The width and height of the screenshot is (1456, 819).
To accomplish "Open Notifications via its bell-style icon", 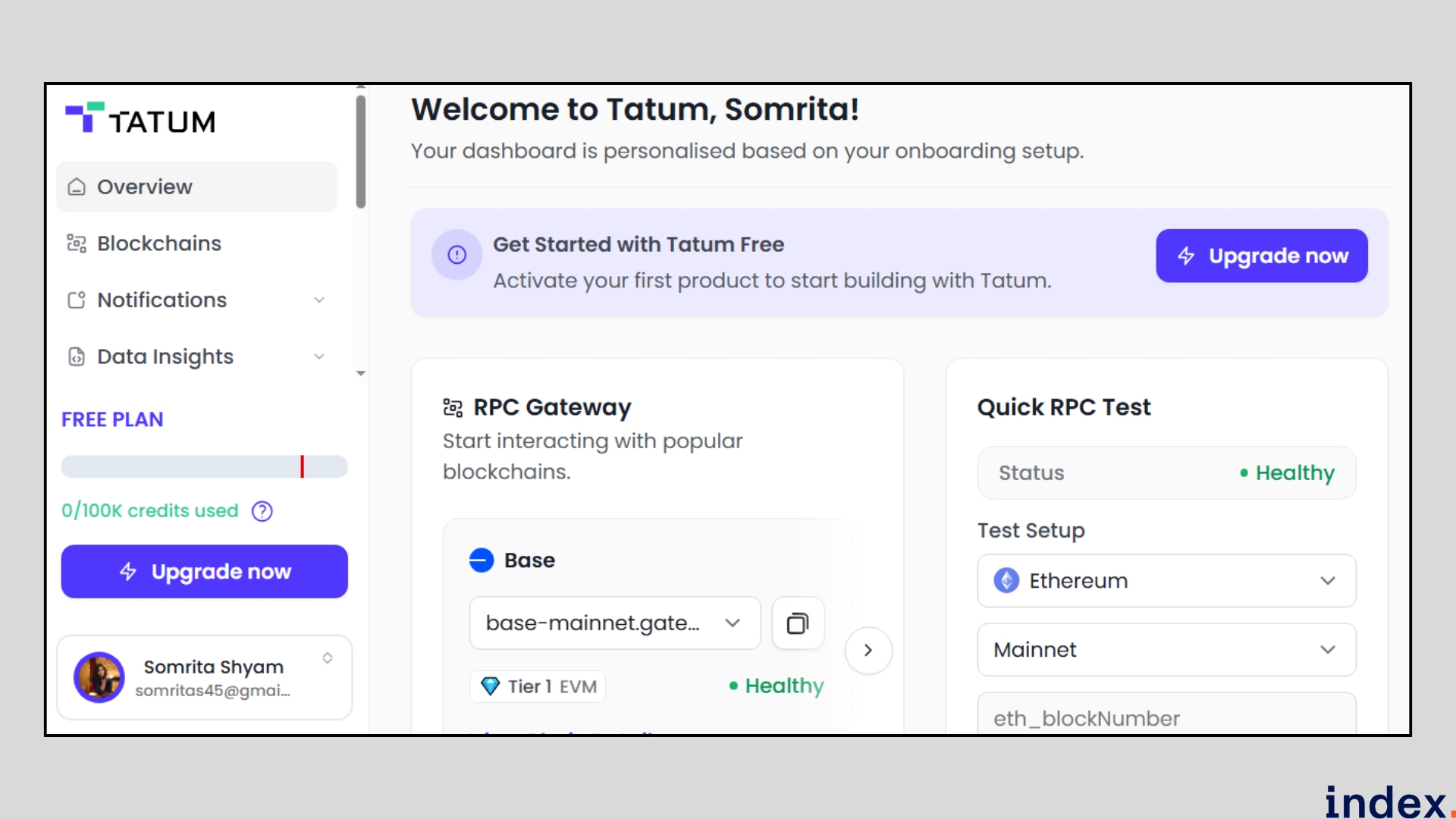I will (77, 300).
